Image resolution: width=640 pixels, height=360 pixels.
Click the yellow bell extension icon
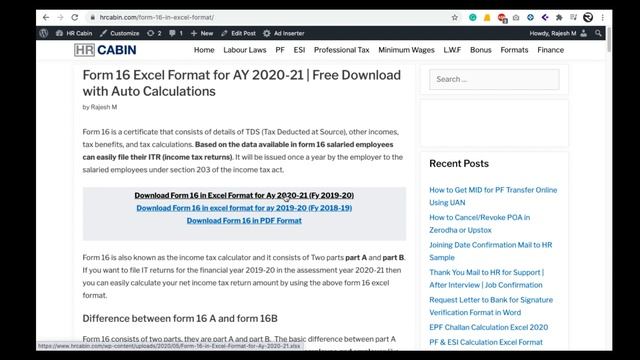pos(487,18)
